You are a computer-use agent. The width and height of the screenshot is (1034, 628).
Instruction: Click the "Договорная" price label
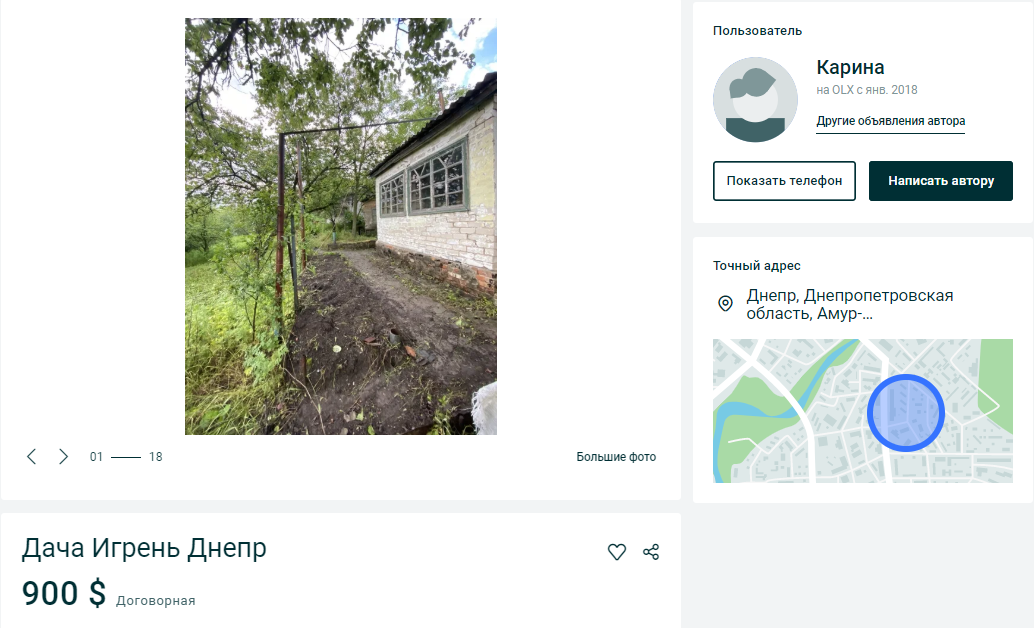point(155,601)
